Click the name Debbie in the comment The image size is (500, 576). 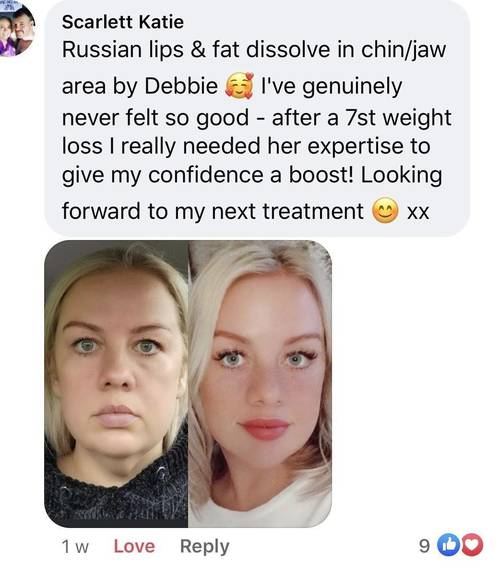coord(181,86)
